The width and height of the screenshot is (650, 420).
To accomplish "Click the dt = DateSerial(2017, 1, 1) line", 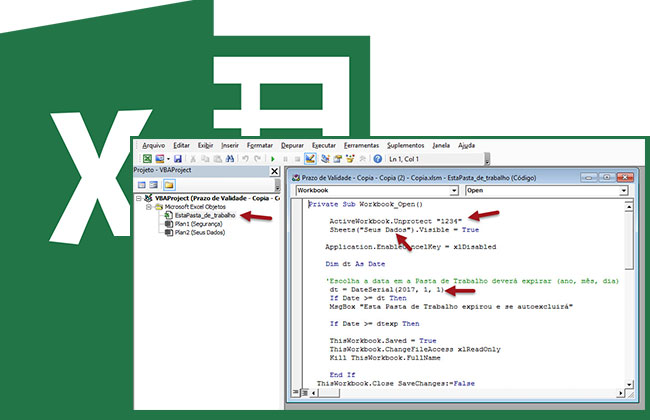I will coord(386,290).
